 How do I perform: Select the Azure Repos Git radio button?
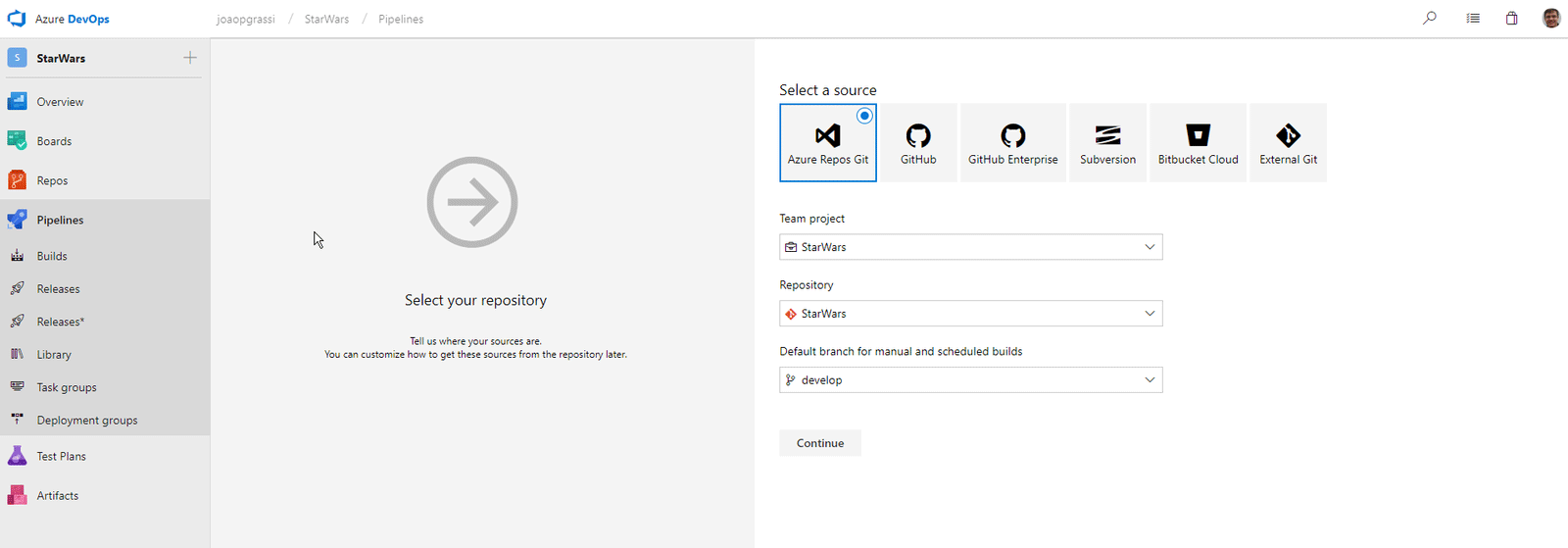864,116
